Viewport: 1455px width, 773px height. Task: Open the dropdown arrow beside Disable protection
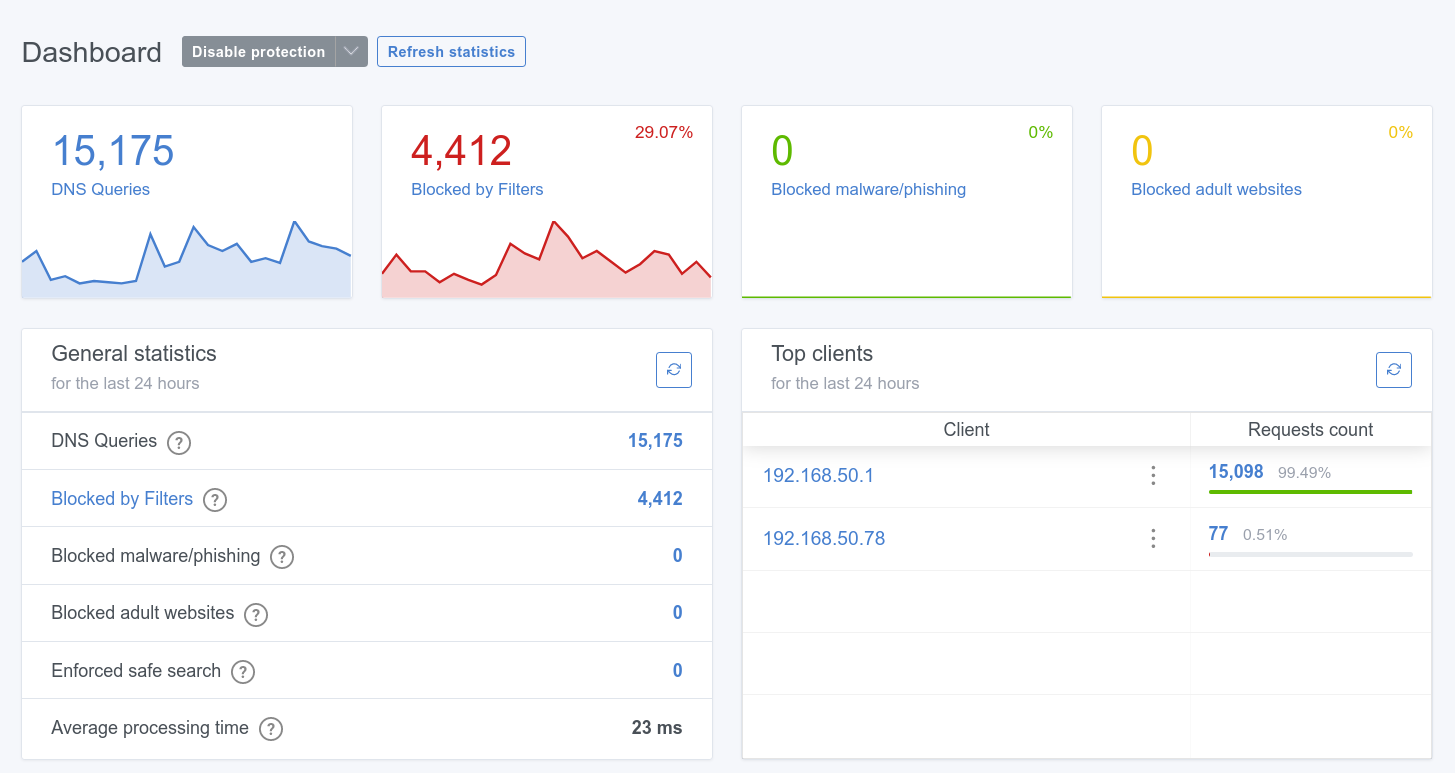pos(351,52)
